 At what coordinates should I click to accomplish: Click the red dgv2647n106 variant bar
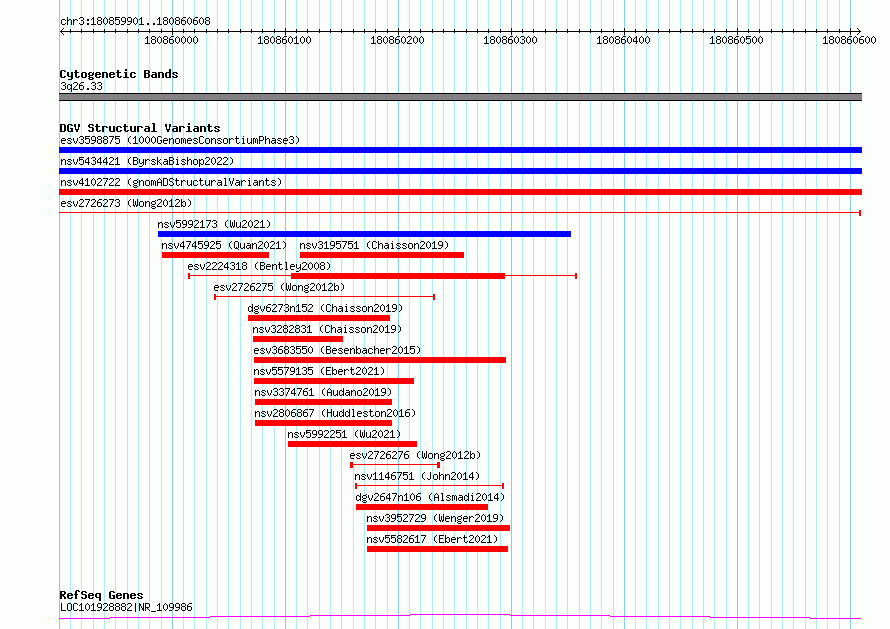point(422,507)
